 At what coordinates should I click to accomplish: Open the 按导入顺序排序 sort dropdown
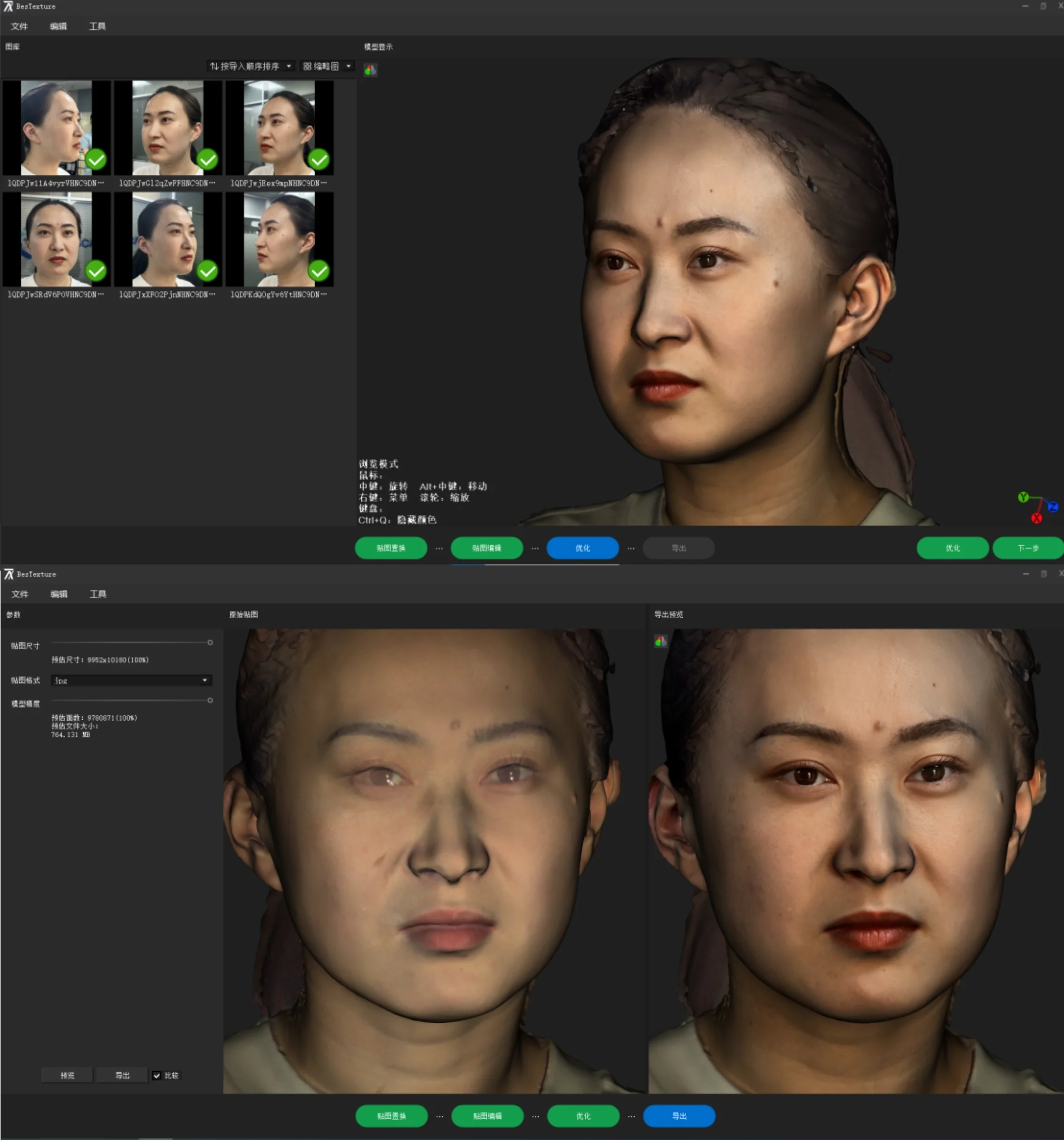point(289,67)
